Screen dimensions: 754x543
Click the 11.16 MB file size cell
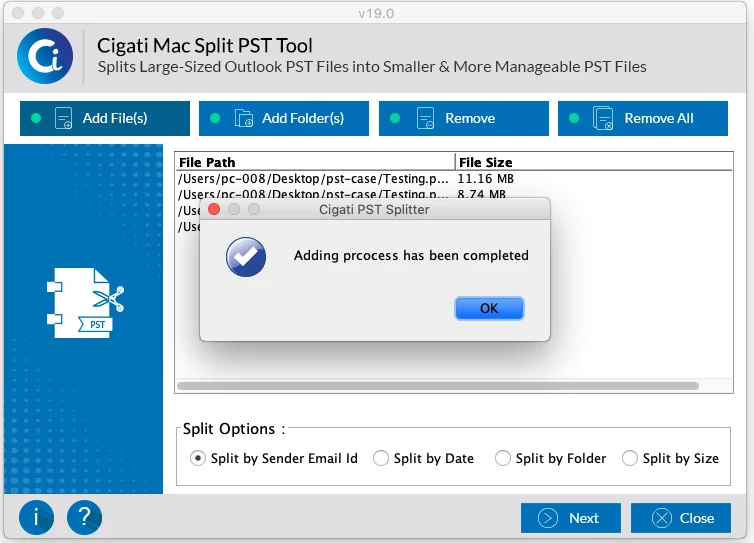coord(486,179)
